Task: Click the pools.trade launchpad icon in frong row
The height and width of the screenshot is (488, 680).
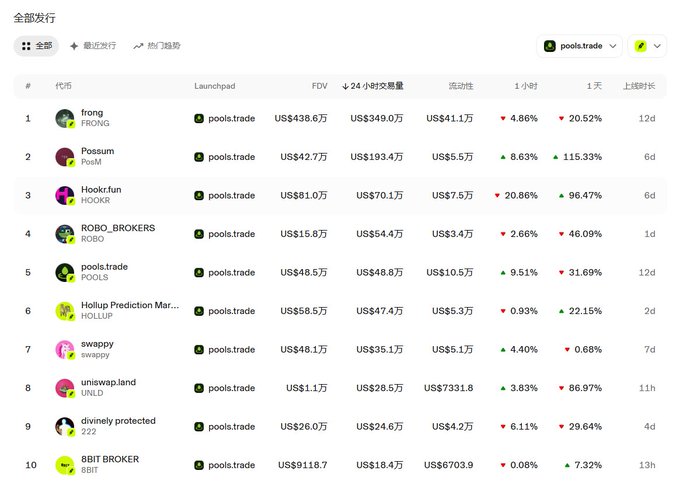Action: click(199, 118)
